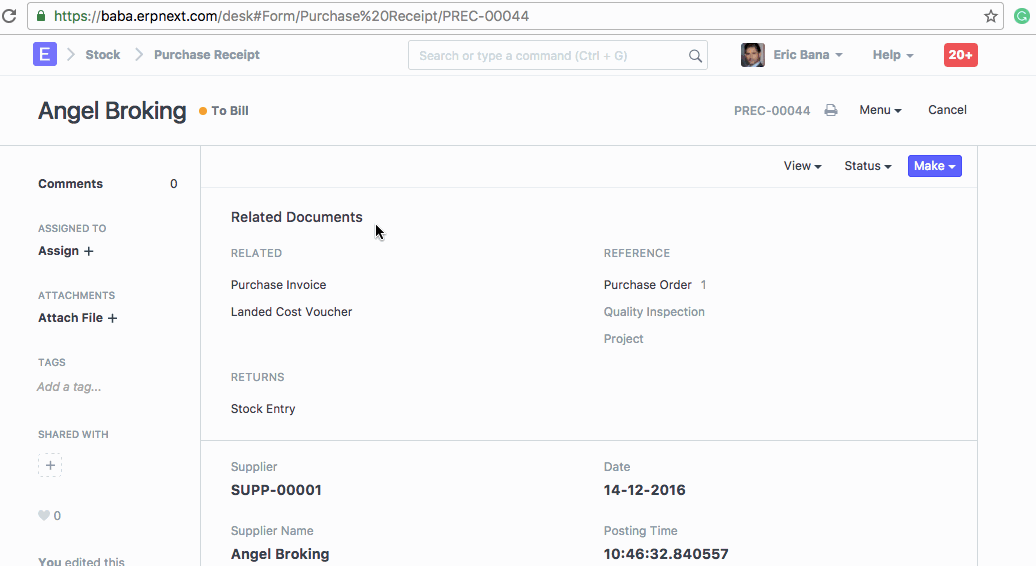
Task: Click the Comments heading in sidebar
Action: tap(70, 184)
